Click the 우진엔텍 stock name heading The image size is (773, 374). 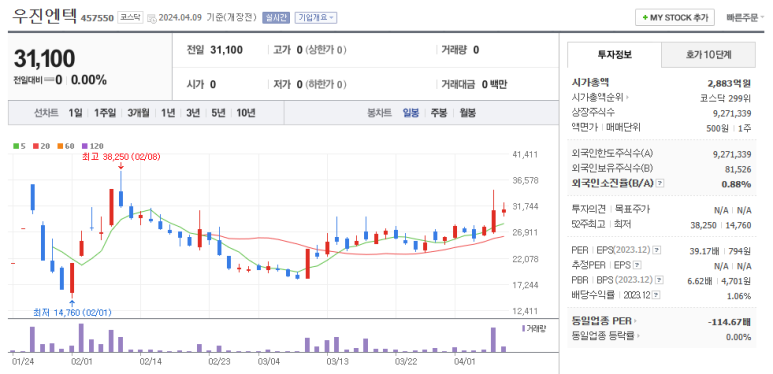coord(44,16)
